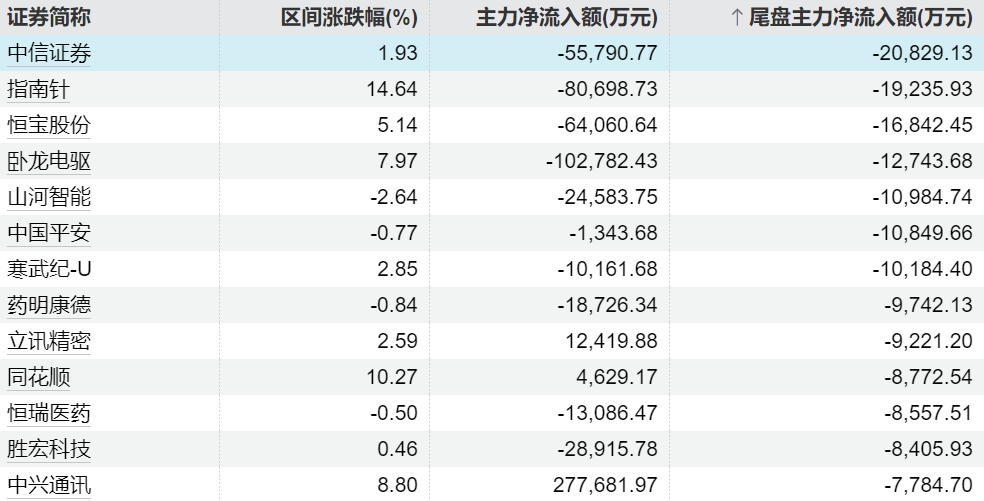Open the 恒宝股份 stock link
This screenshot has width=984, height=501.
click(x=49, y=125)
